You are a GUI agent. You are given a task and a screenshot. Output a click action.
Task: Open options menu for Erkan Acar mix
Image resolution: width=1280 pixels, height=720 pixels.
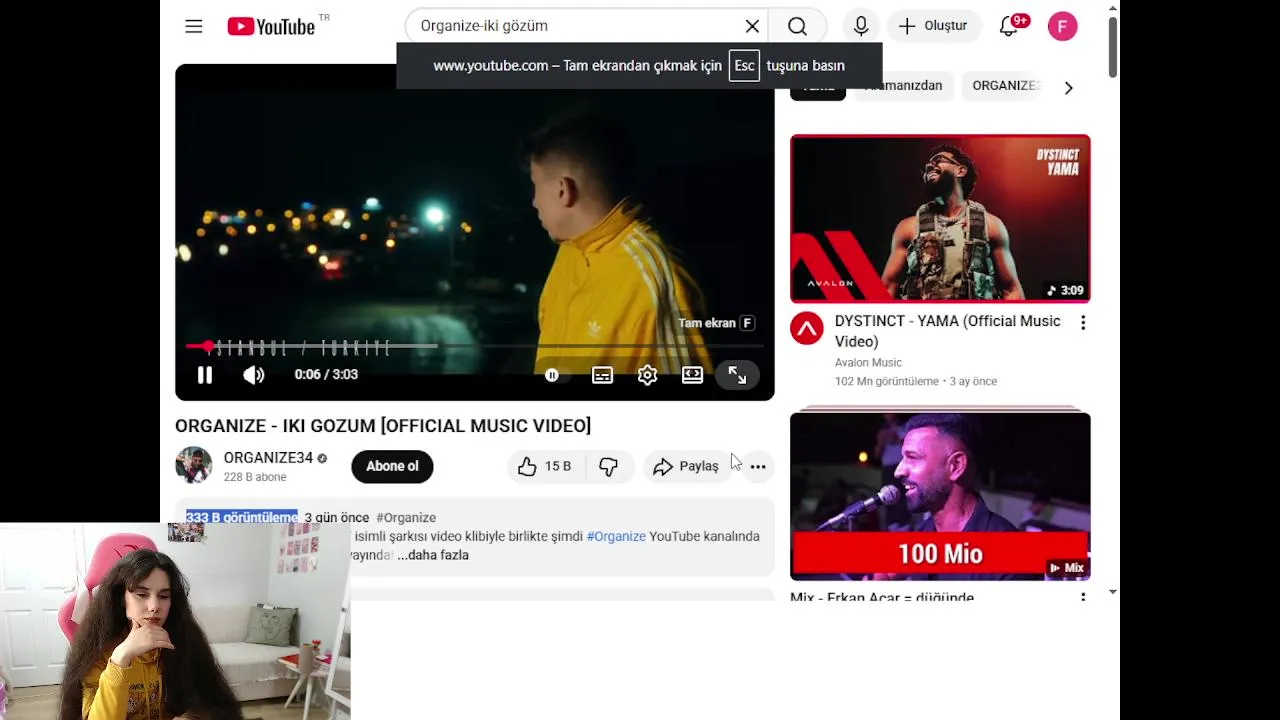1082,598
